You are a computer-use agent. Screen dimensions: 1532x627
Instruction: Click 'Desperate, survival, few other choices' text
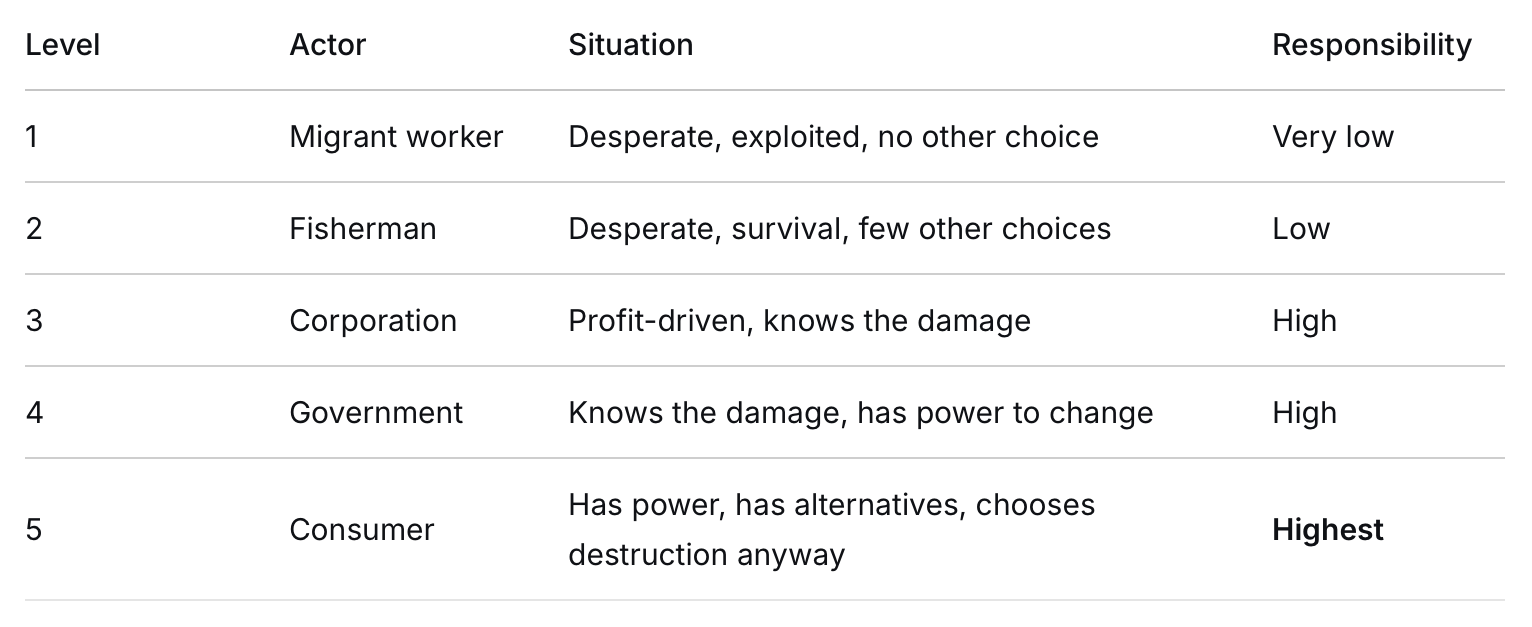point(839,229)
